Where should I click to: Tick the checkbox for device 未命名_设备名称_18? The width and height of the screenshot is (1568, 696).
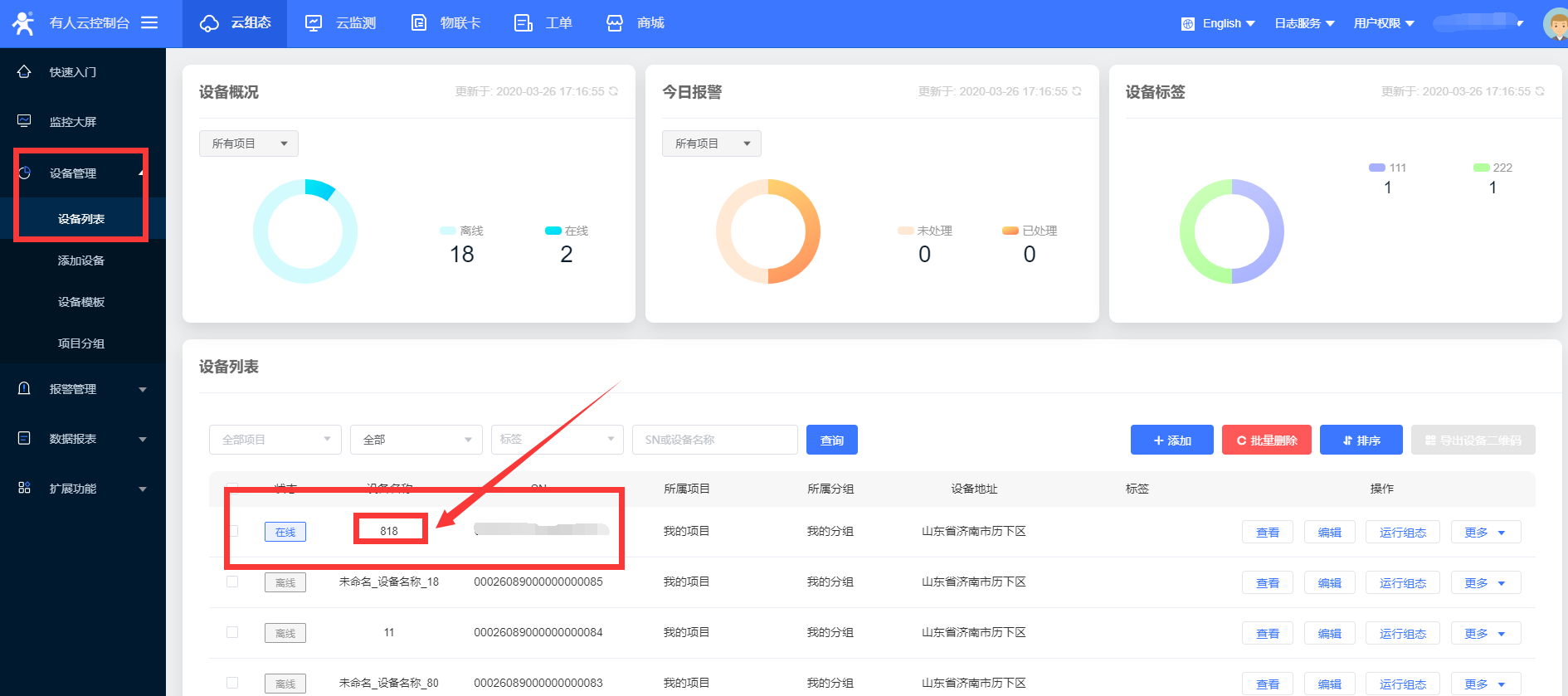pyautogui.click(x=232, y=582)
